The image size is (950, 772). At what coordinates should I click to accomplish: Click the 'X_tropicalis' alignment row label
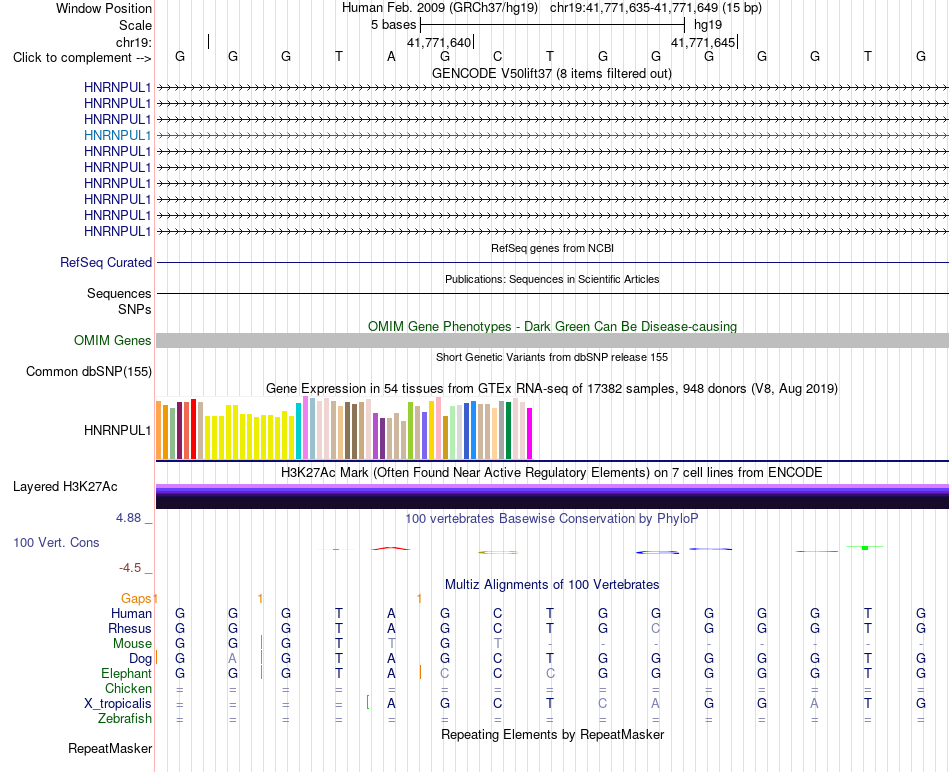click(x=118, y=704)
